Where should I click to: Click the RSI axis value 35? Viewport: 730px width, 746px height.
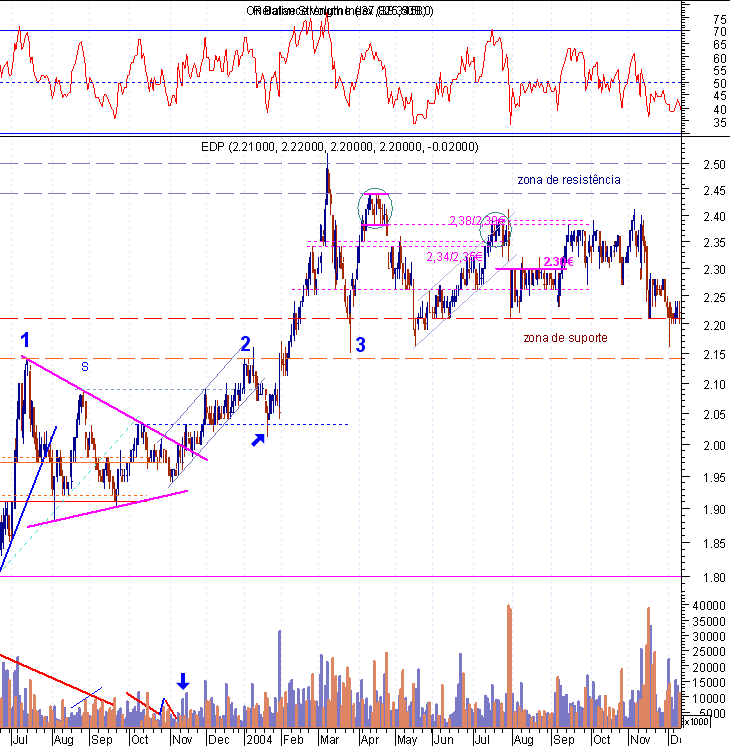point(720,123)
